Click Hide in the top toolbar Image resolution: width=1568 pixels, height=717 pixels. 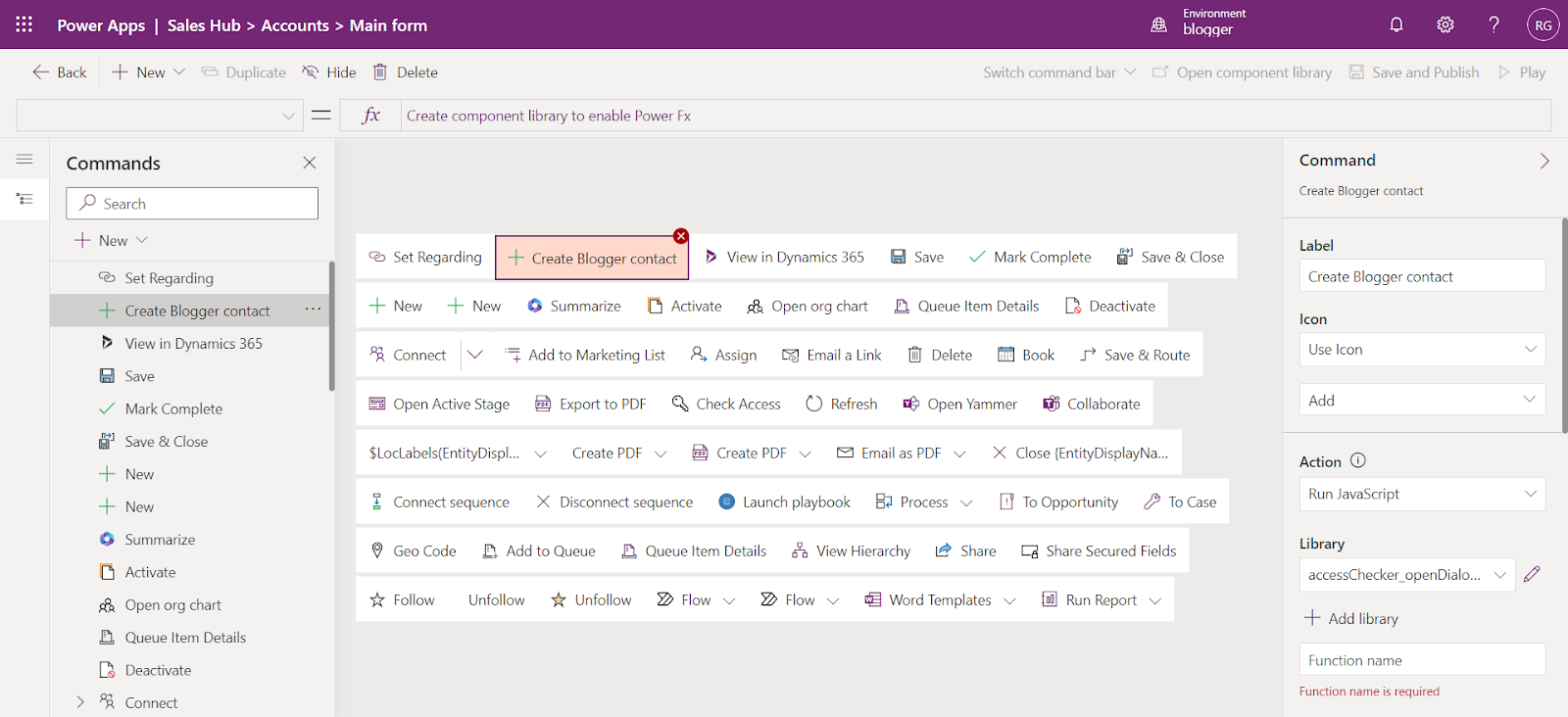click(329, 72)
